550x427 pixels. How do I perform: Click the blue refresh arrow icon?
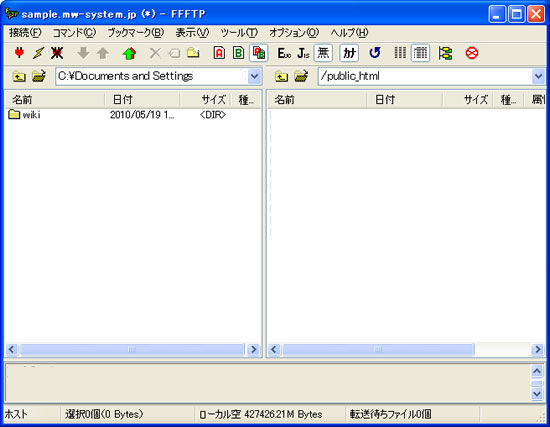point(374,53)
